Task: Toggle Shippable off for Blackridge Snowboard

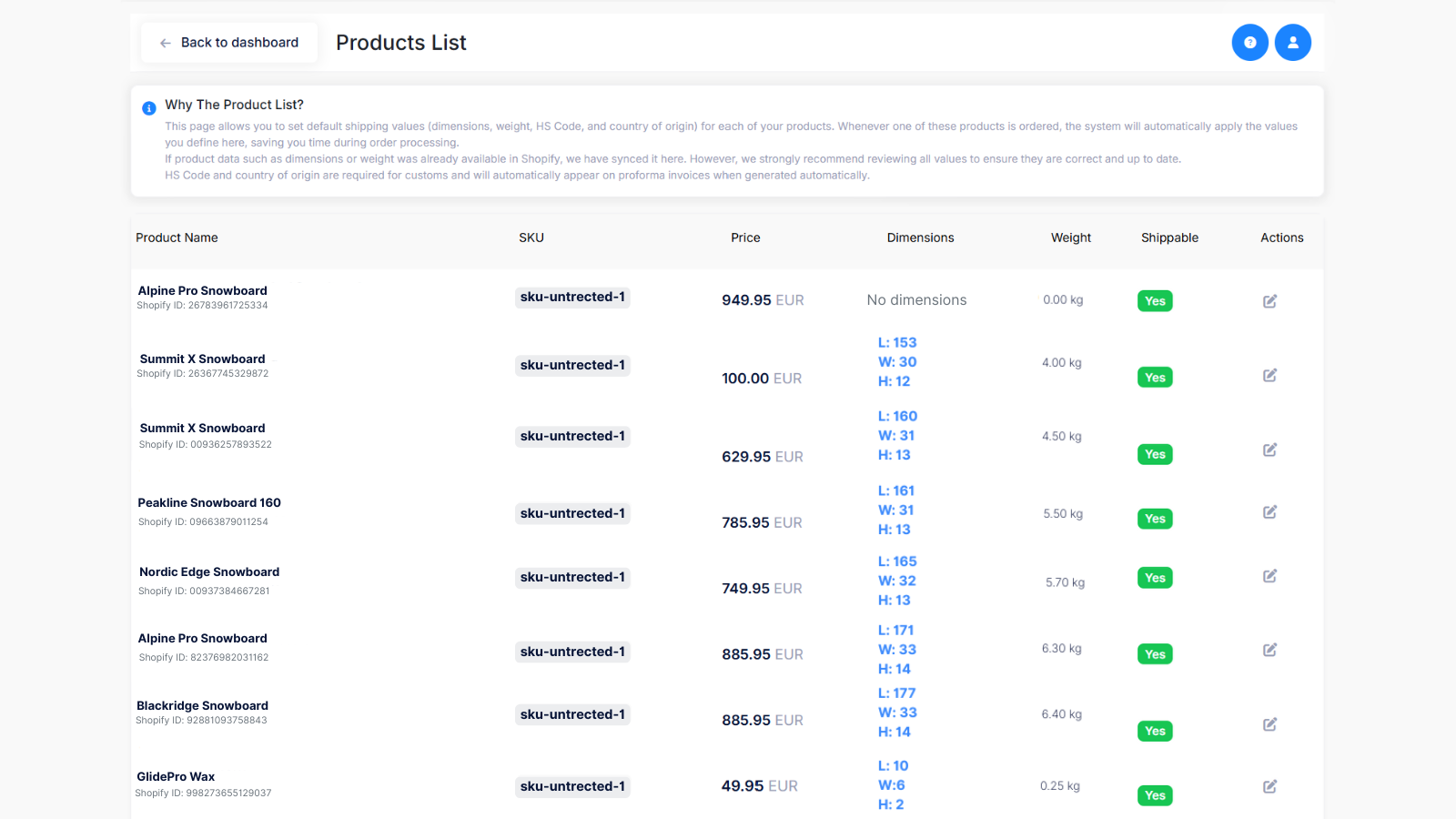Action: [1155, 731]
